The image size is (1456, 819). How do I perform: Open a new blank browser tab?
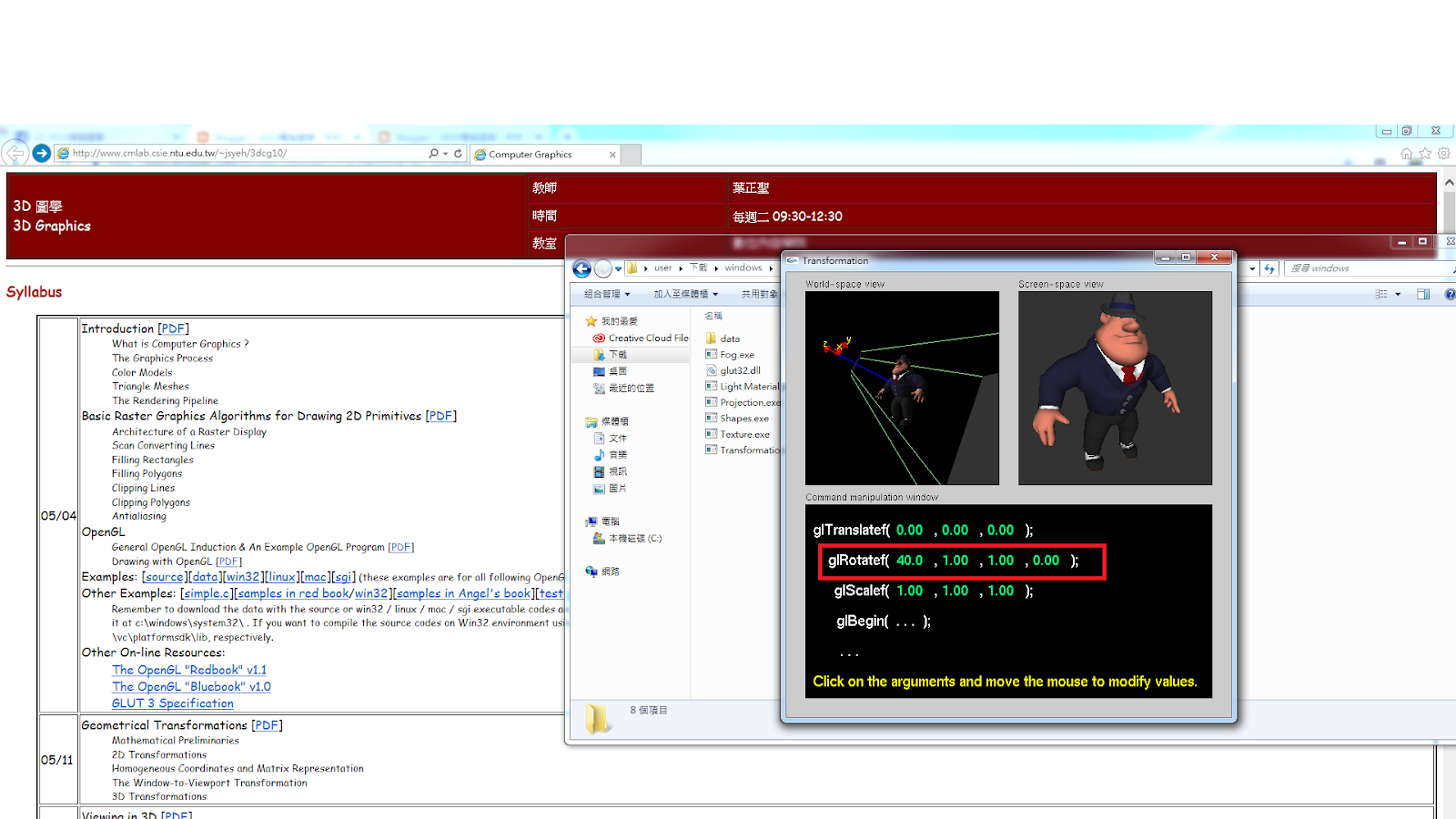[632, 155]
